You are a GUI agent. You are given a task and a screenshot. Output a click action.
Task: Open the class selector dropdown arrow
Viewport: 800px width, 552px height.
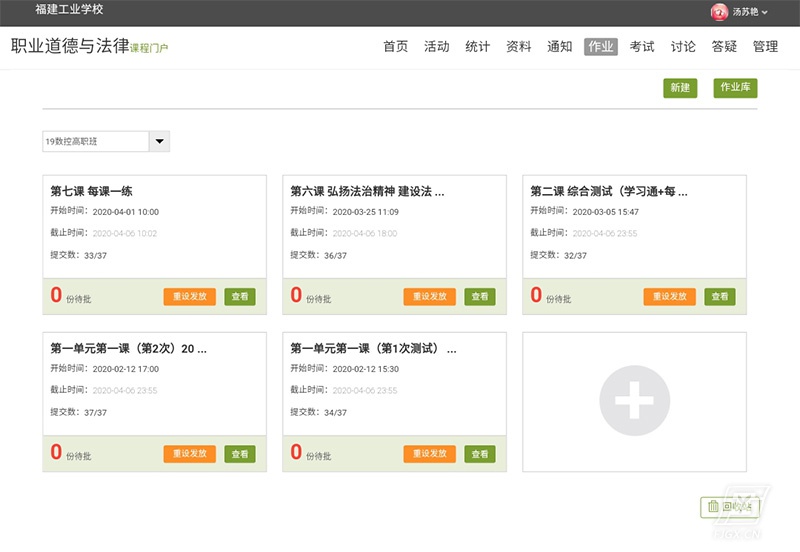[x=159, y=142]
